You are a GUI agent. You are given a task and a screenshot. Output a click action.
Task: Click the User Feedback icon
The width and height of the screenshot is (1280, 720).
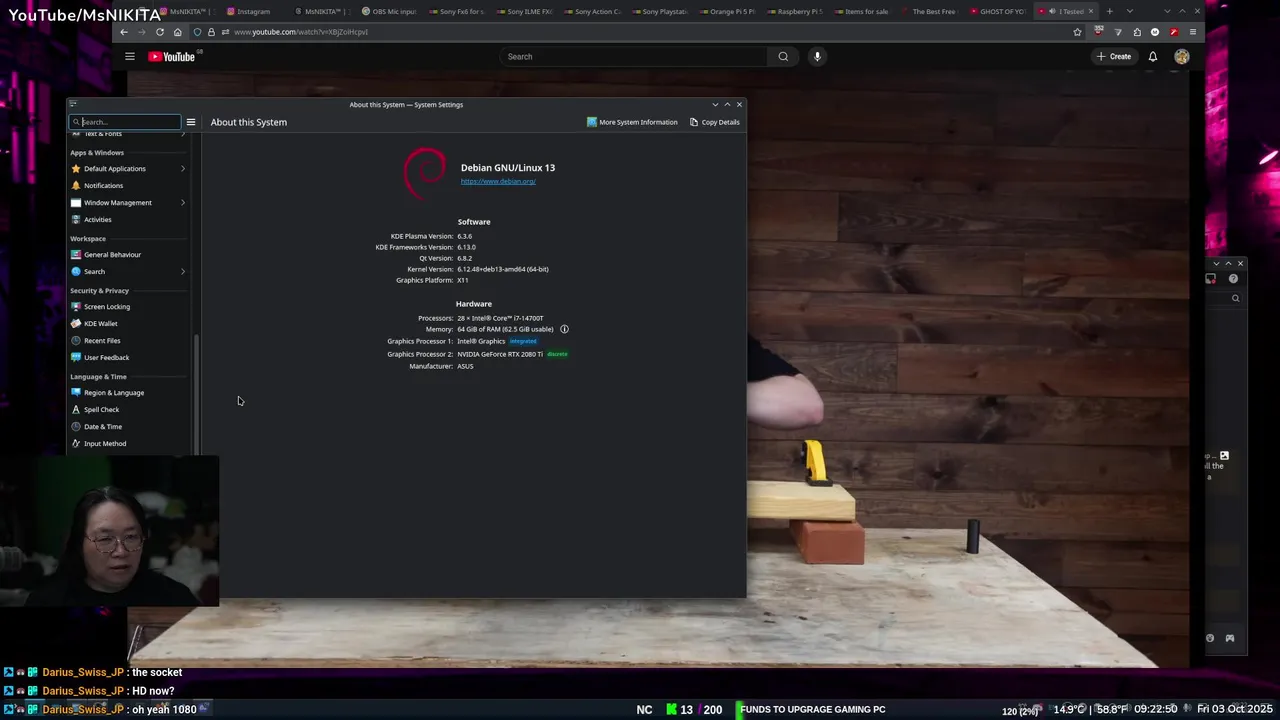pyautogui.click(x=76, y=358)
